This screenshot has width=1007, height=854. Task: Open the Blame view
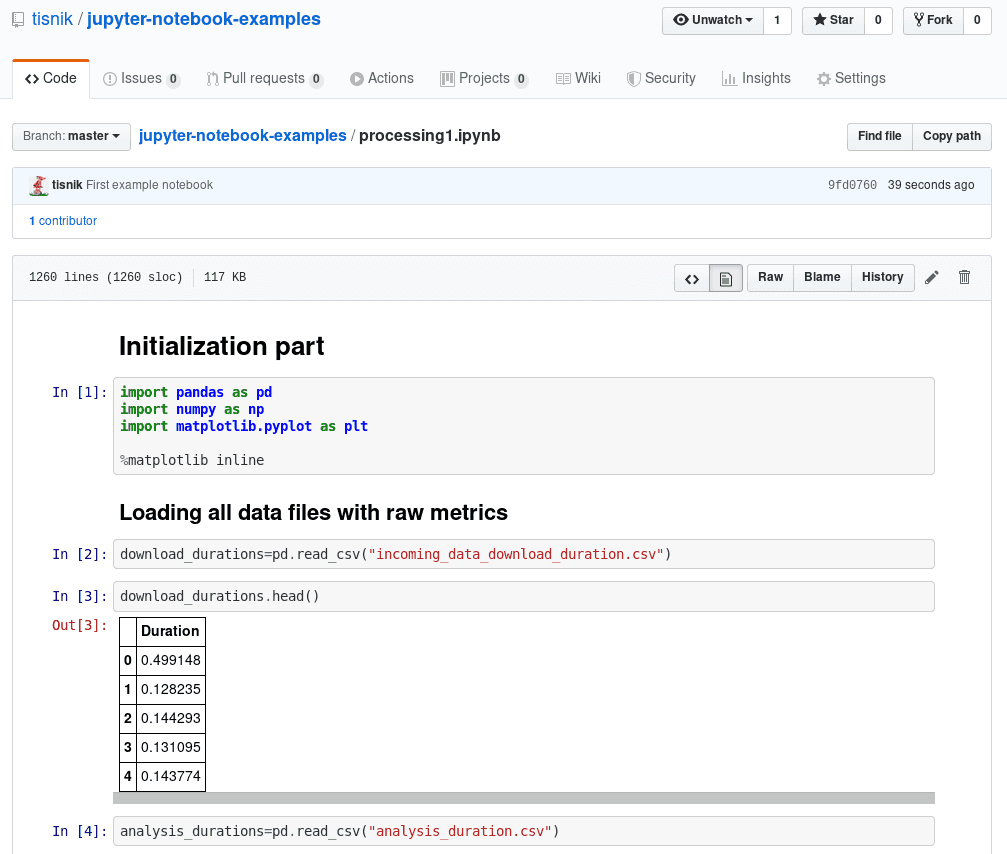point(822,277)
